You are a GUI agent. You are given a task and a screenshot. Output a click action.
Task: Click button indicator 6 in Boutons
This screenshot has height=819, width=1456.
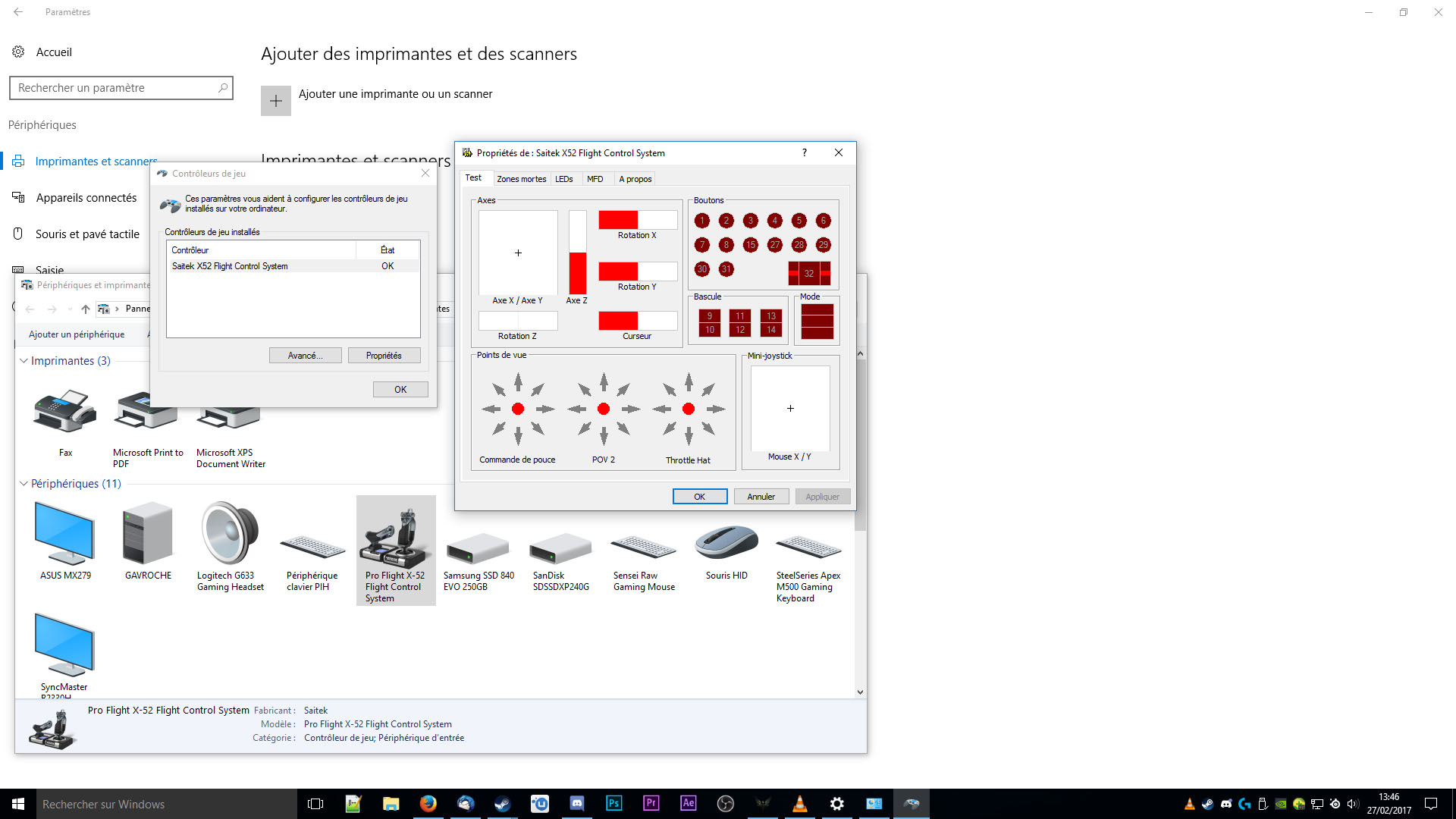coord(824,221)
